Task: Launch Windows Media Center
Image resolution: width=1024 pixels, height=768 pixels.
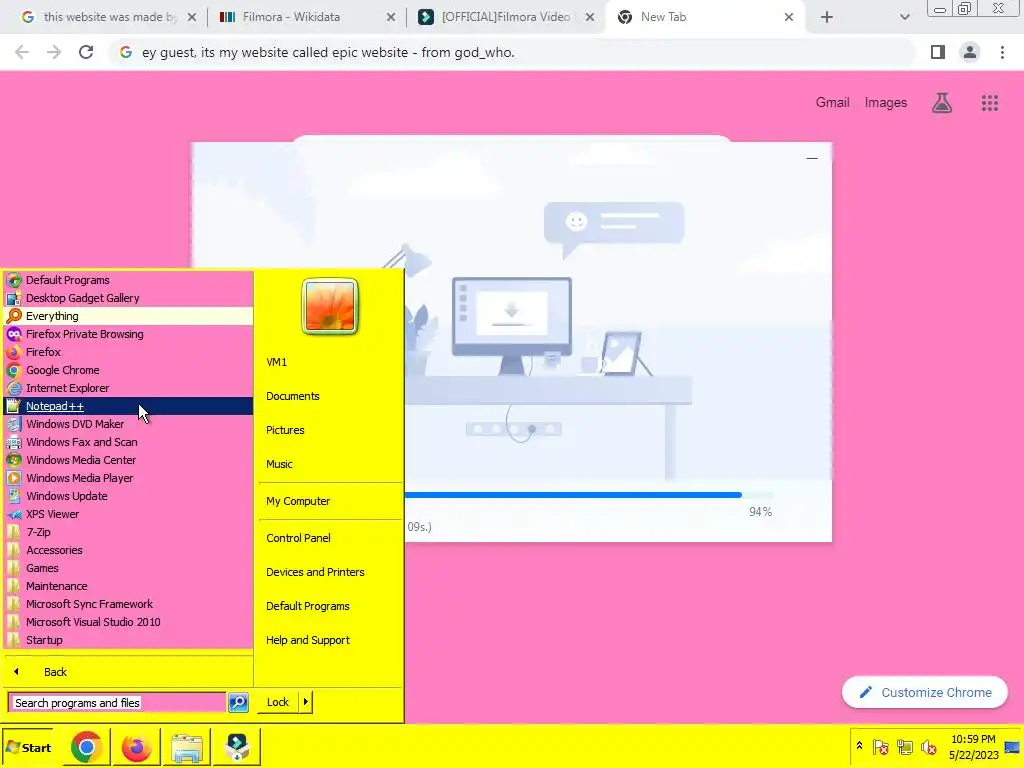Action: [128, 460]
